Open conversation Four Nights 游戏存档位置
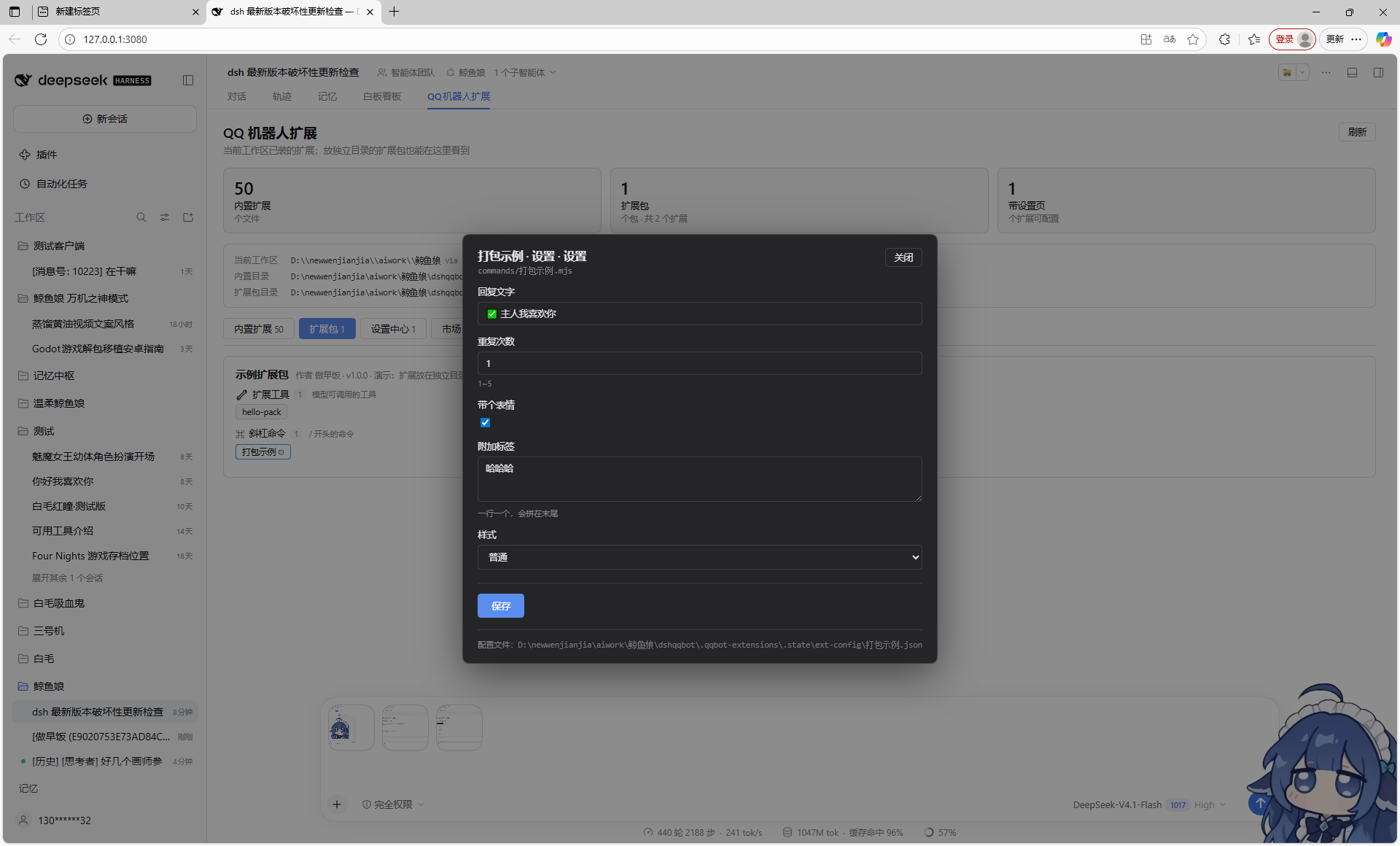This screenshot has height=846, width=1400. coord(104,556)
